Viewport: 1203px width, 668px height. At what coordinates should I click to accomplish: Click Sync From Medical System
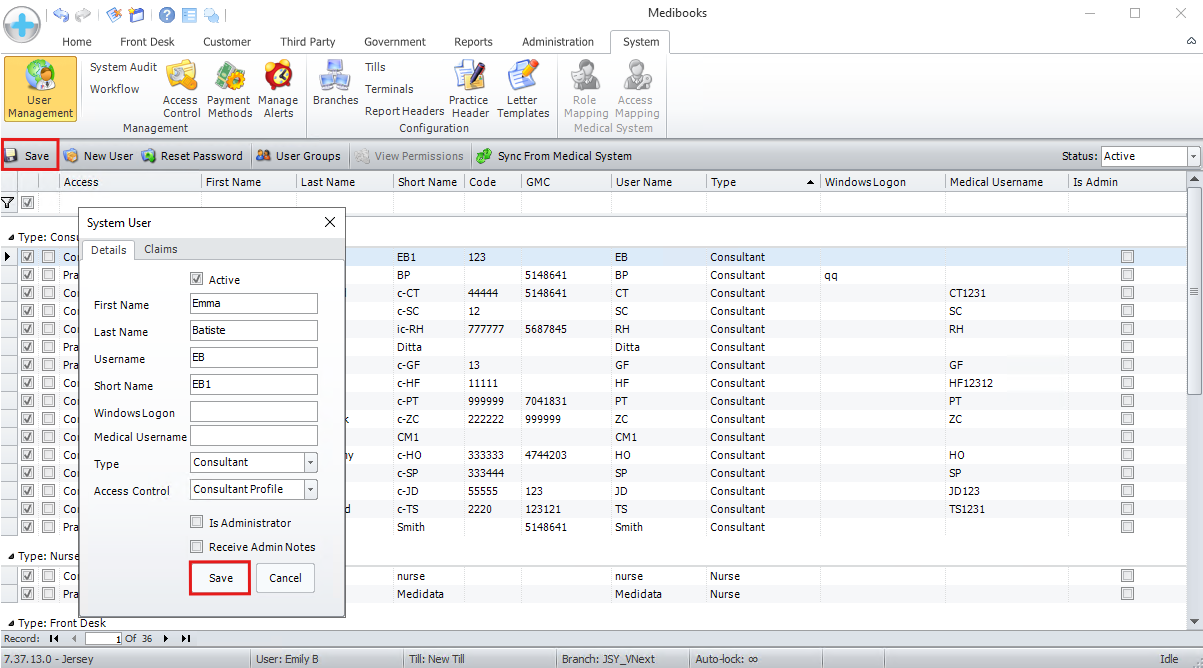[x=553, y=156]
